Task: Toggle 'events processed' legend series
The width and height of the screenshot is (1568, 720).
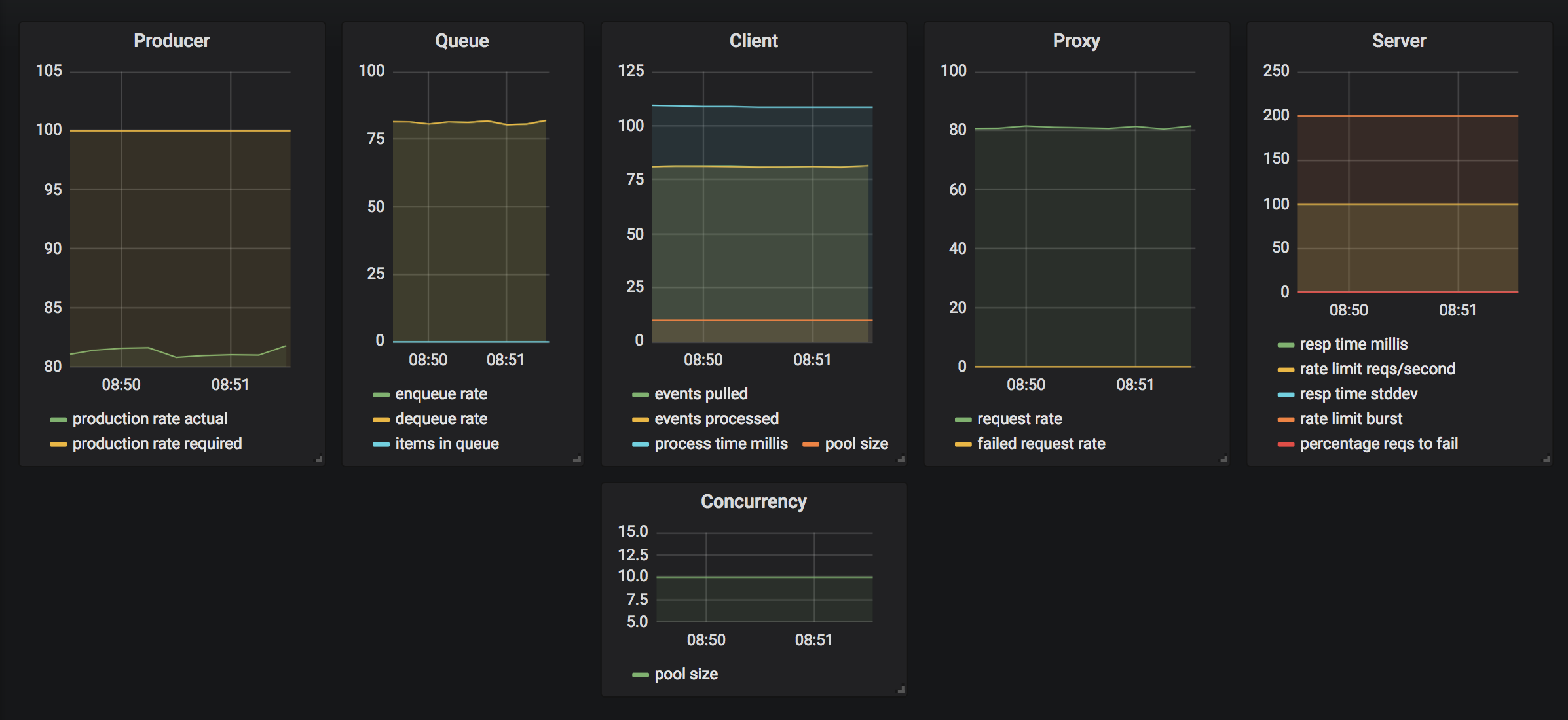Action: [717, 419]
